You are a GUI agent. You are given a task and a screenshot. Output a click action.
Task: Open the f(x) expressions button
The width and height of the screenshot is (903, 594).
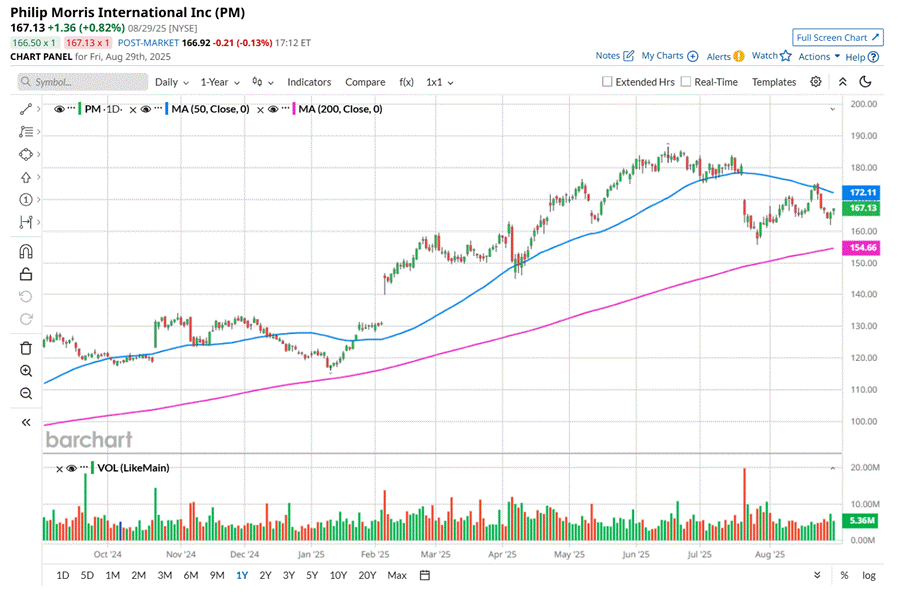tap(406, 82)
